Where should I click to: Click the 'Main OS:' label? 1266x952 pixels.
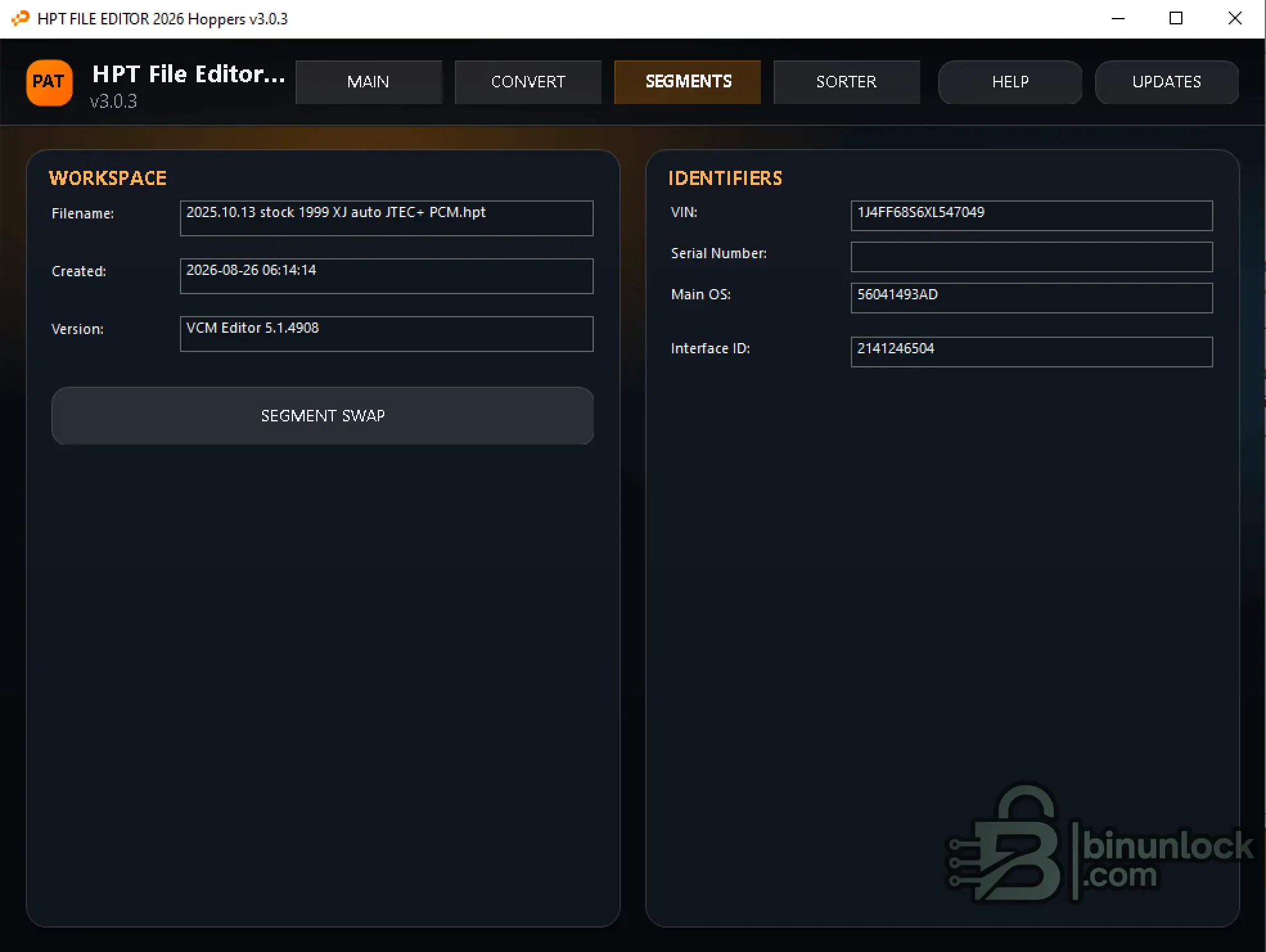701,294
